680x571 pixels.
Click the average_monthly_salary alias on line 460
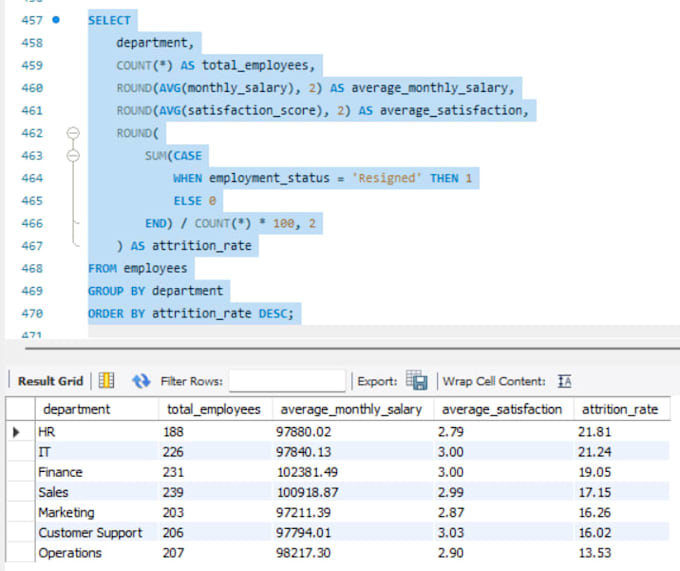tap(429, 88)
